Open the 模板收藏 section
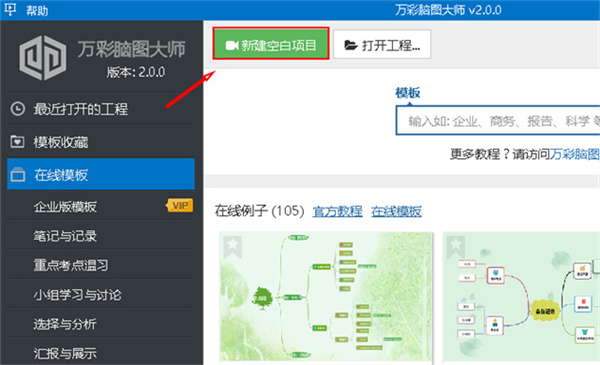The height and width of the screenshot is (365, 600). 101,142
